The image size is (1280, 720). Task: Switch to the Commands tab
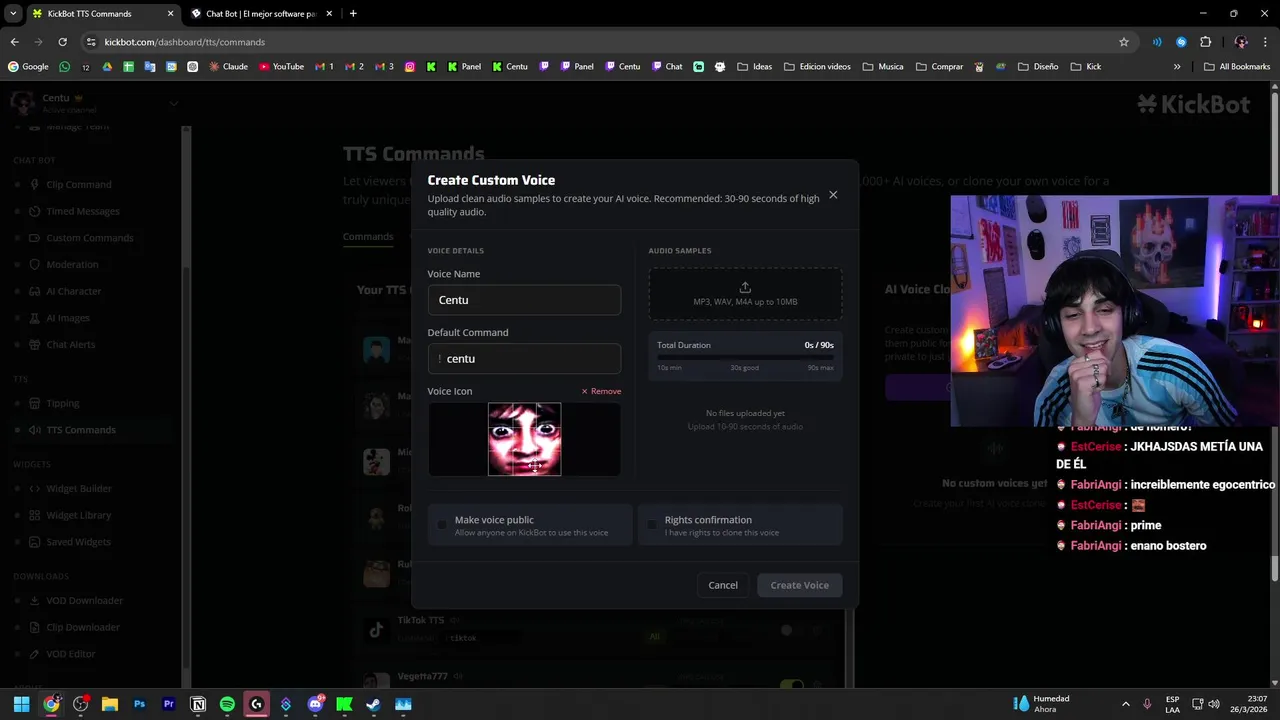point(368,237)
